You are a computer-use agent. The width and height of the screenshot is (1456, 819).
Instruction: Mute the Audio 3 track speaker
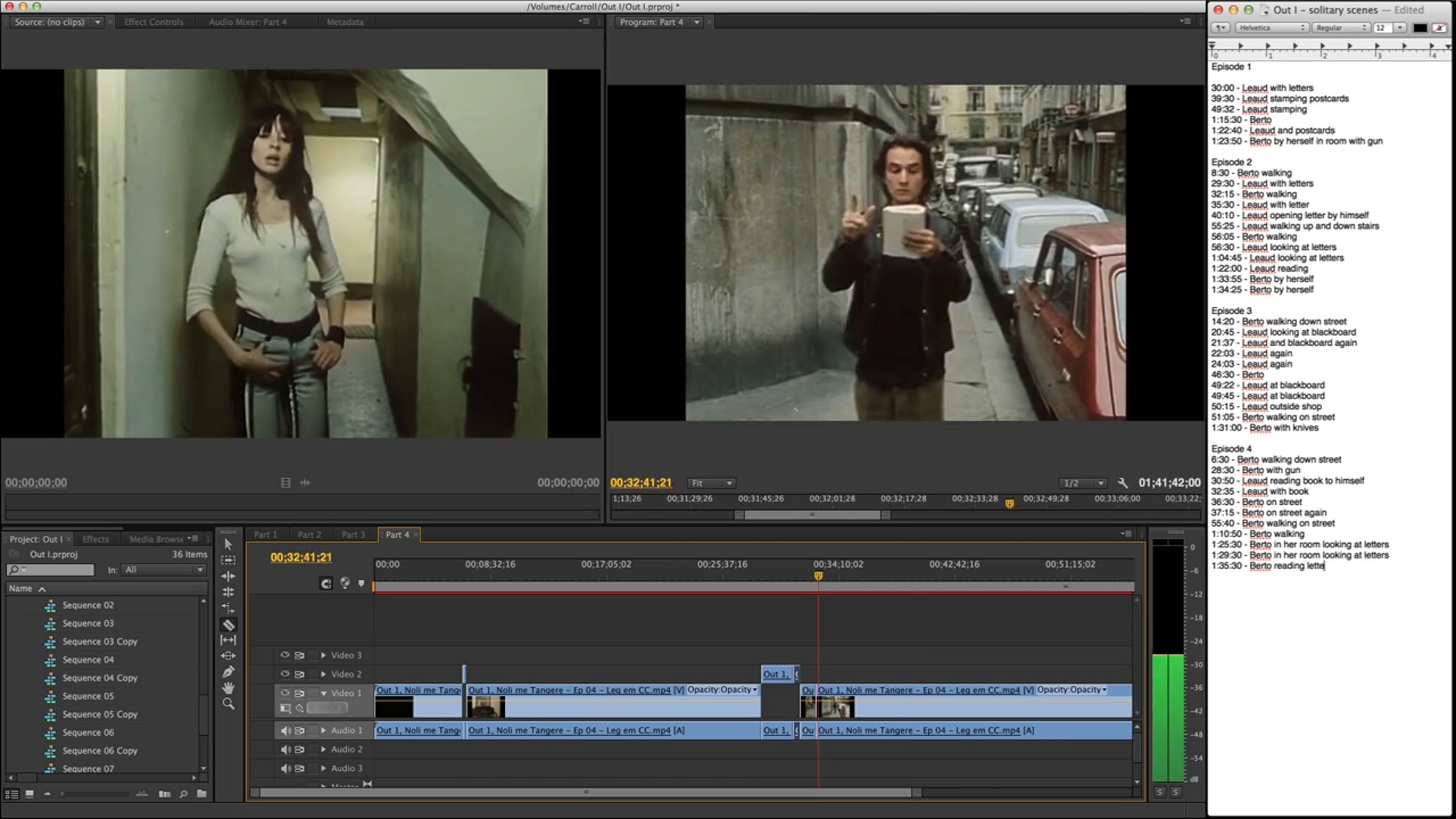pyautogui.click(x=285, y=768)
